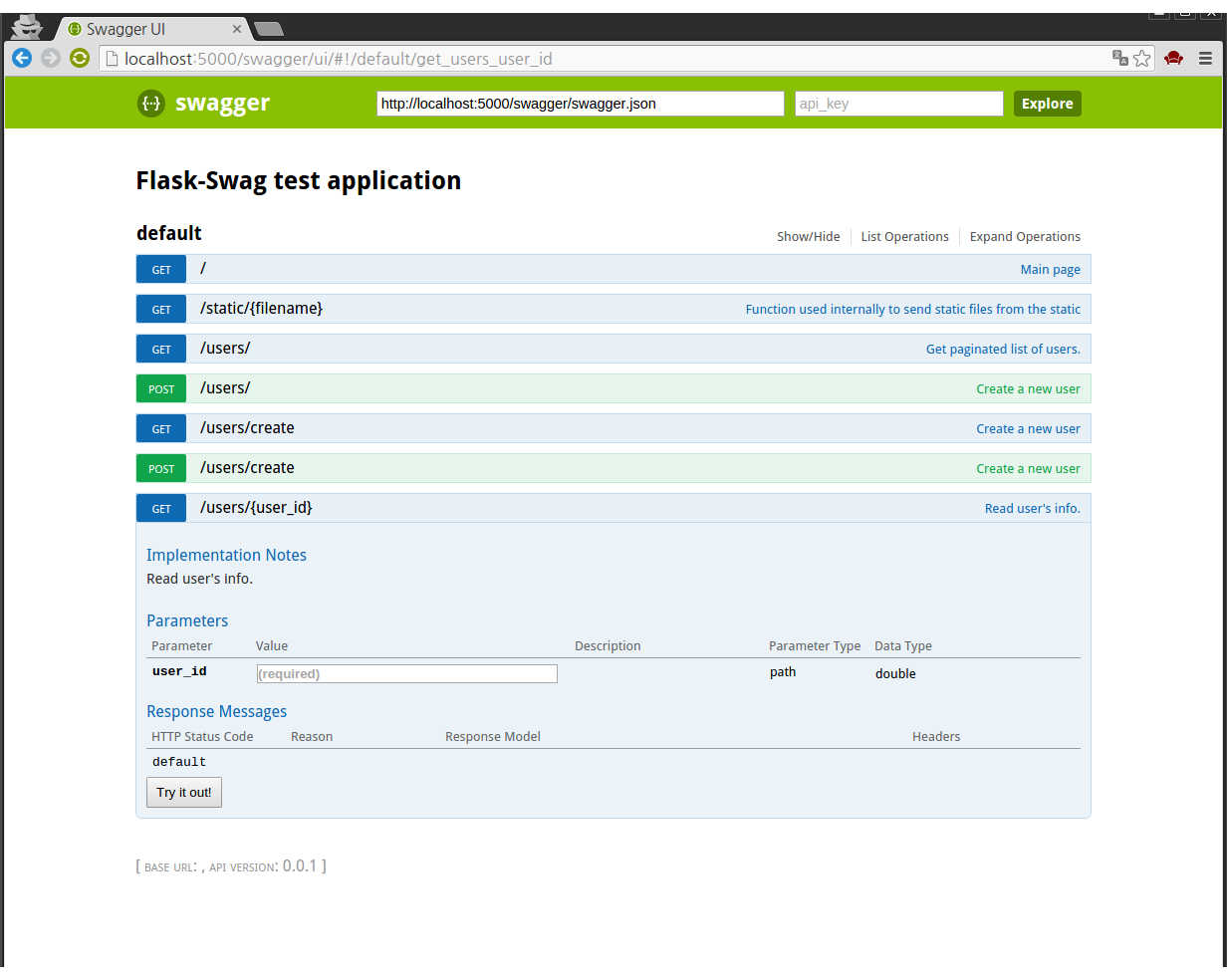Click List Operations link
Viewport: 1227px width, 980px height.
(x=905, y=237)
